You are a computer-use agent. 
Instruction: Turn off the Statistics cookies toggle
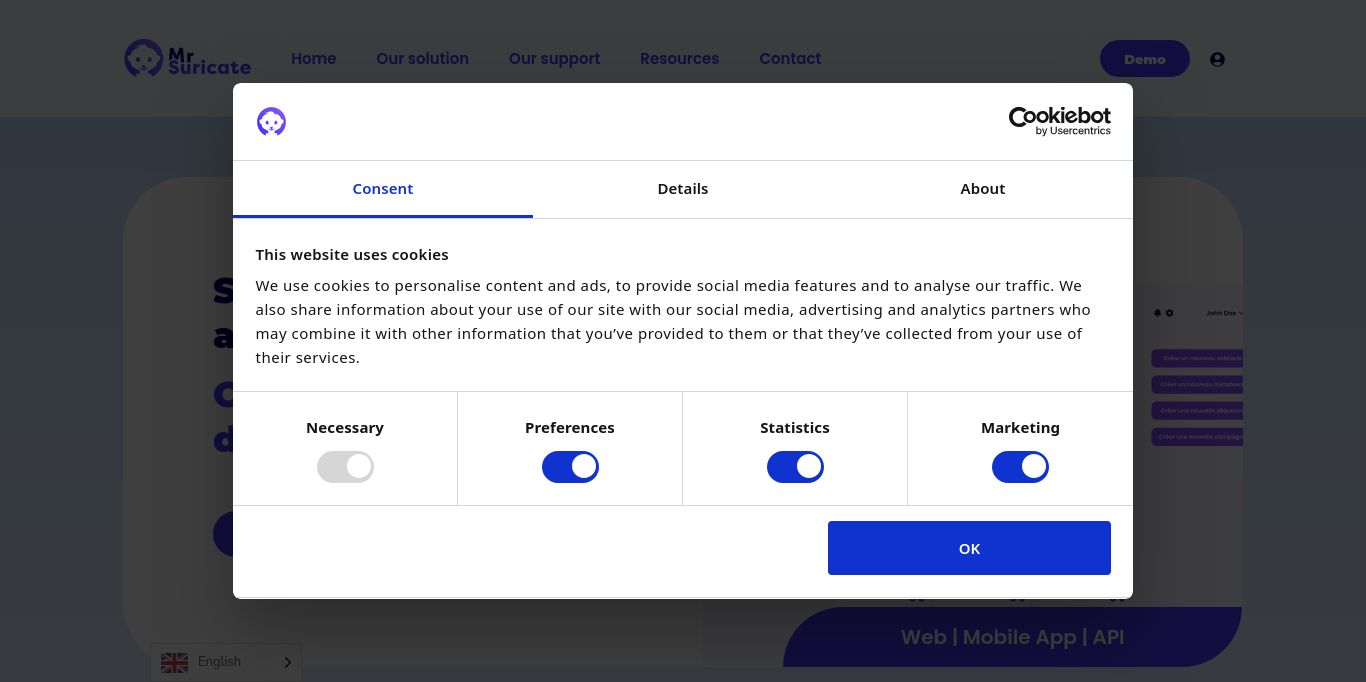[x=795, y=467]
